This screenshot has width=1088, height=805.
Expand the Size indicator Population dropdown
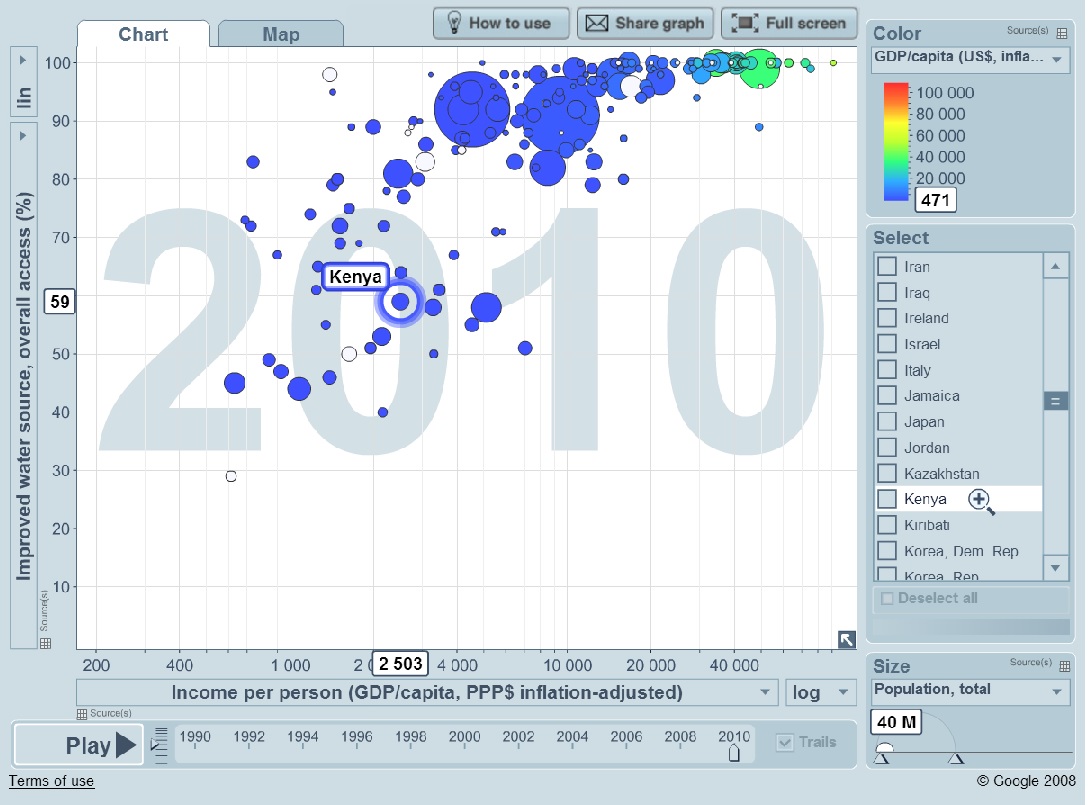970,691
